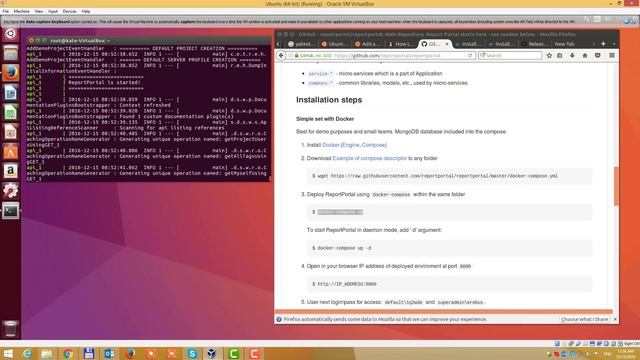
Task: Click the terminal window title bar
Action: tap(149, 40)
